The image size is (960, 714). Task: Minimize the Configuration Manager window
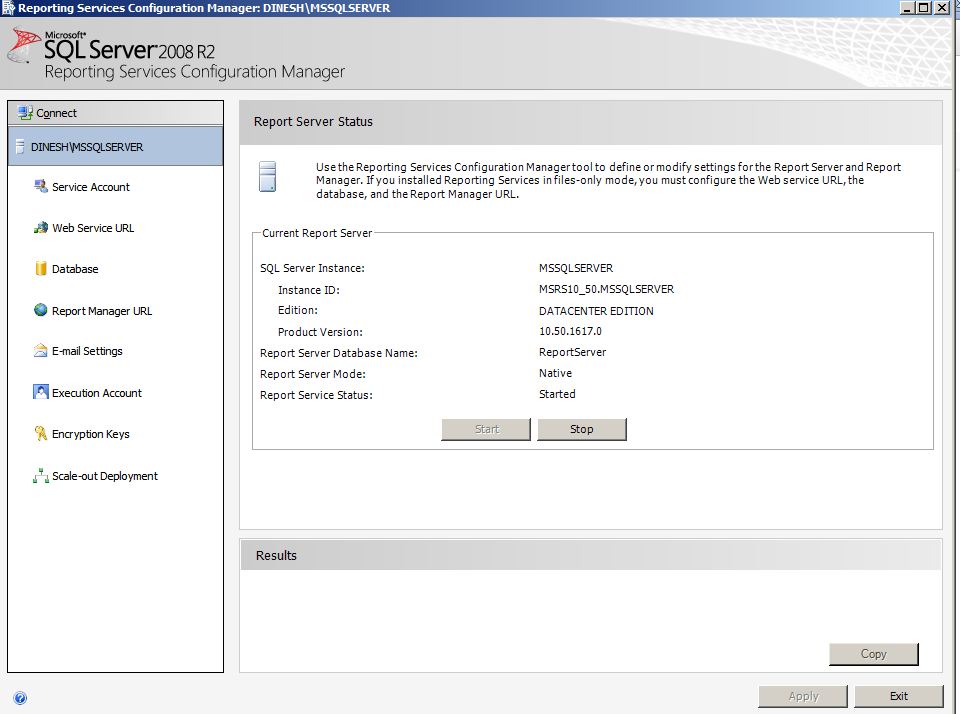point(907,8)
